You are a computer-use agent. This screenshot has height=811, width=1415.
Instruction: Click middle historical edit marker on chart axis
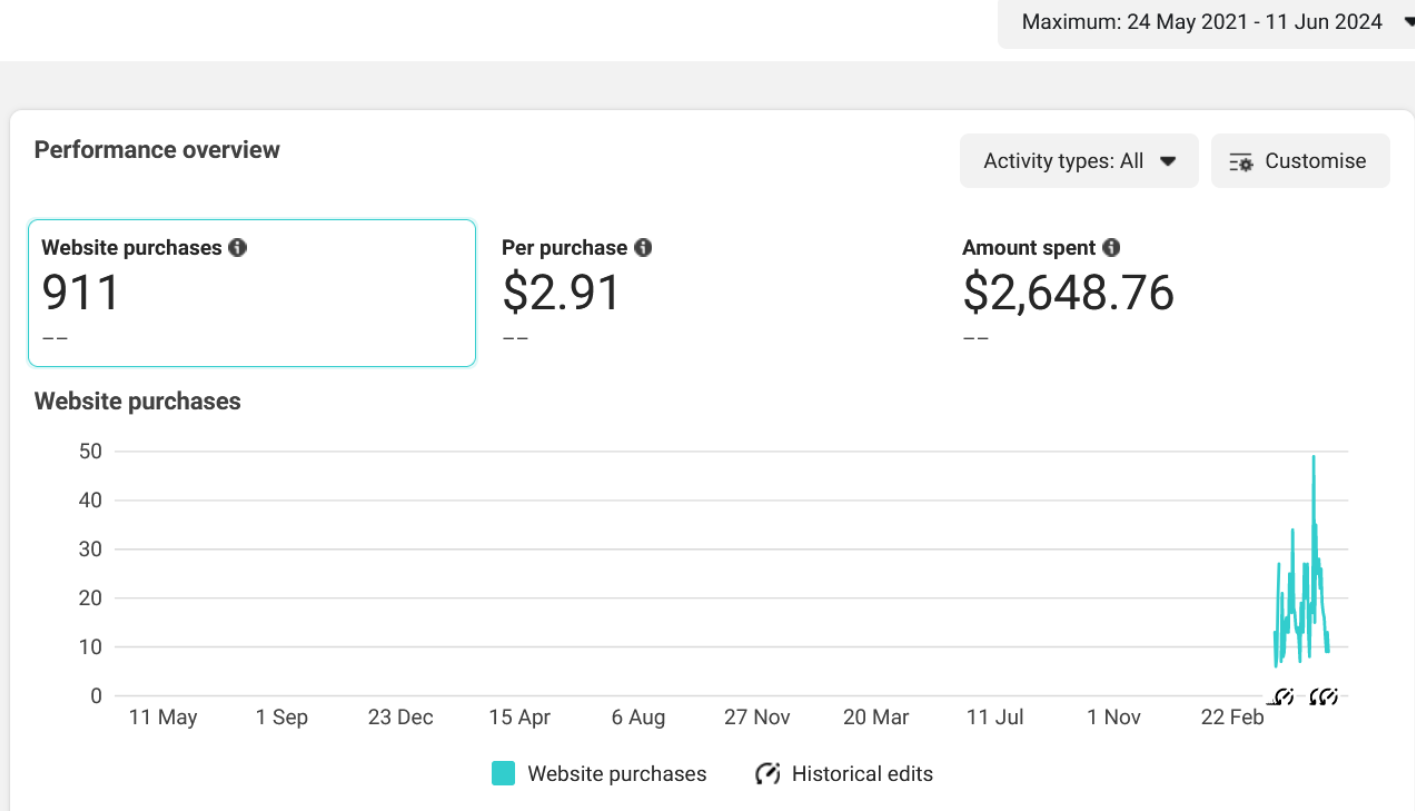pos(1316,697)
